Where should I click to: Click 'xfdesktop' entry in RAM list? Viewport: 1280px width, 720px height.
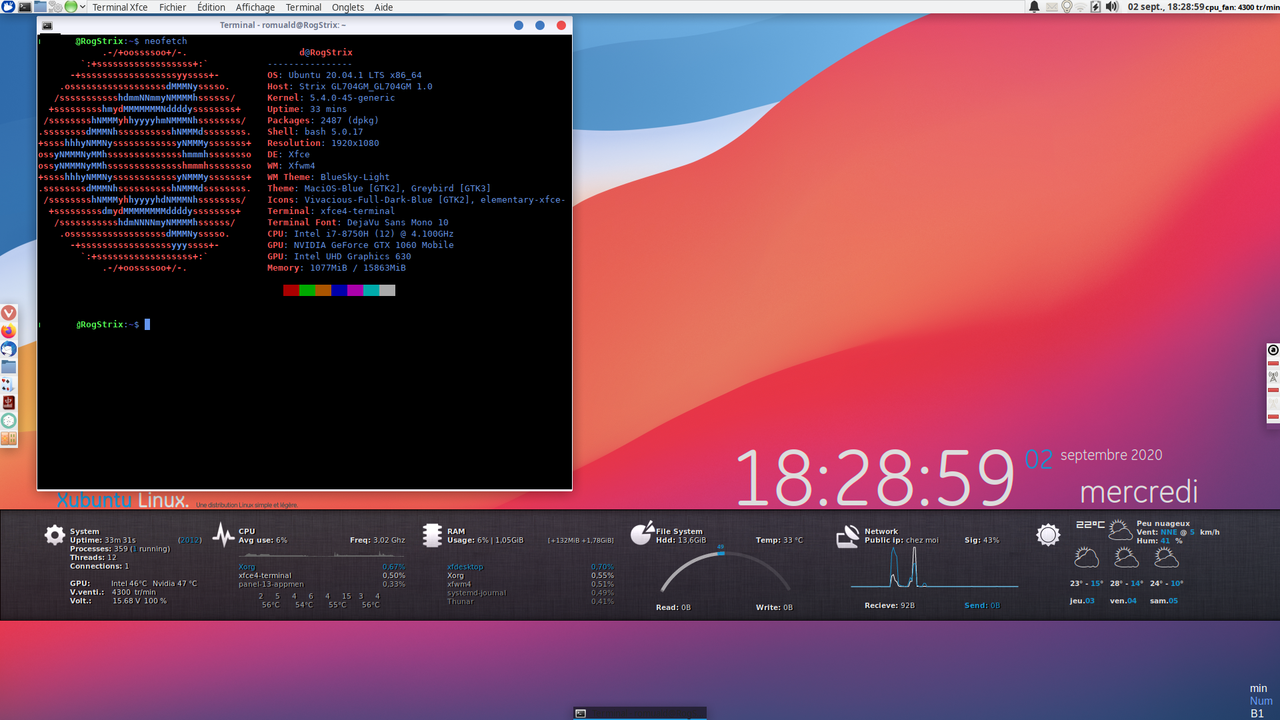pos(465,567)
